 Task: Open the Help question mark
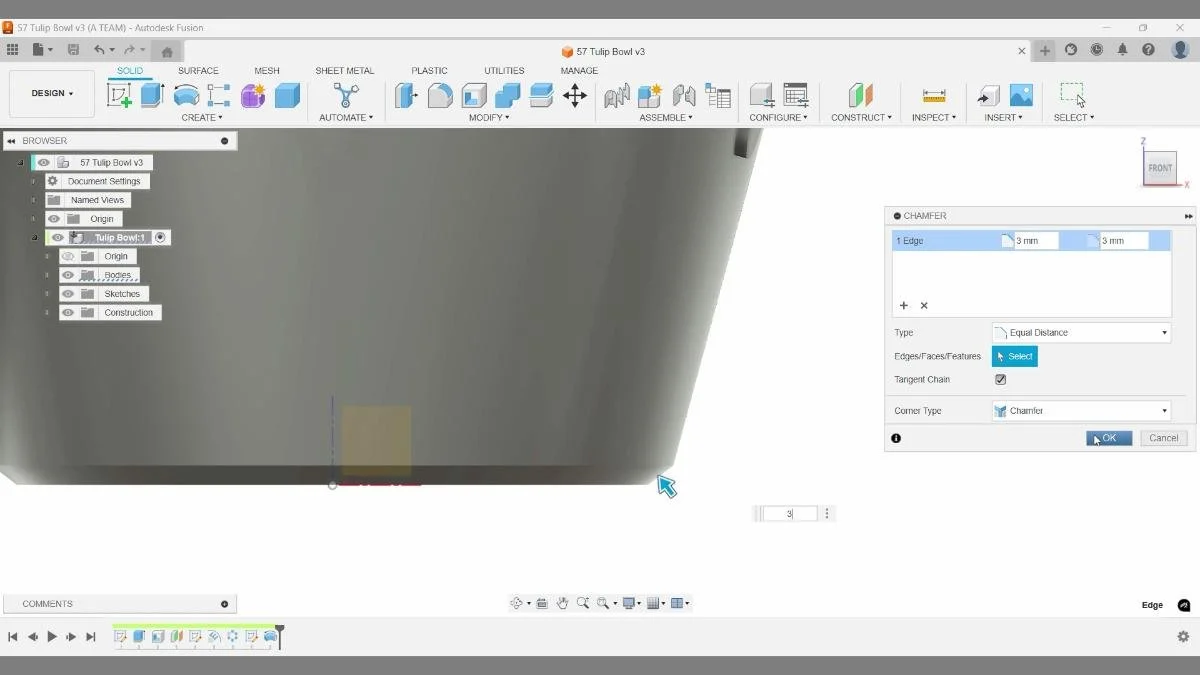point(1148,50)
